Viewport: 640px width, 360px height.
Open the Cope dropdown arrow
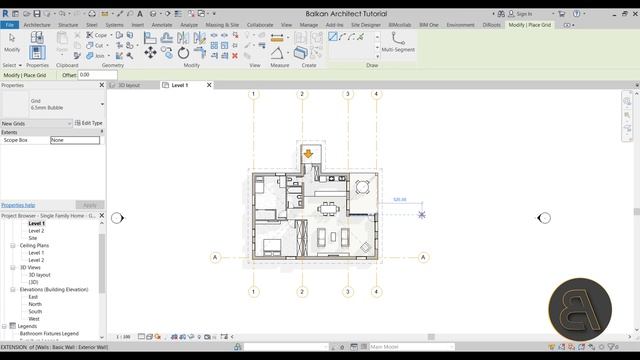point(111,35)
